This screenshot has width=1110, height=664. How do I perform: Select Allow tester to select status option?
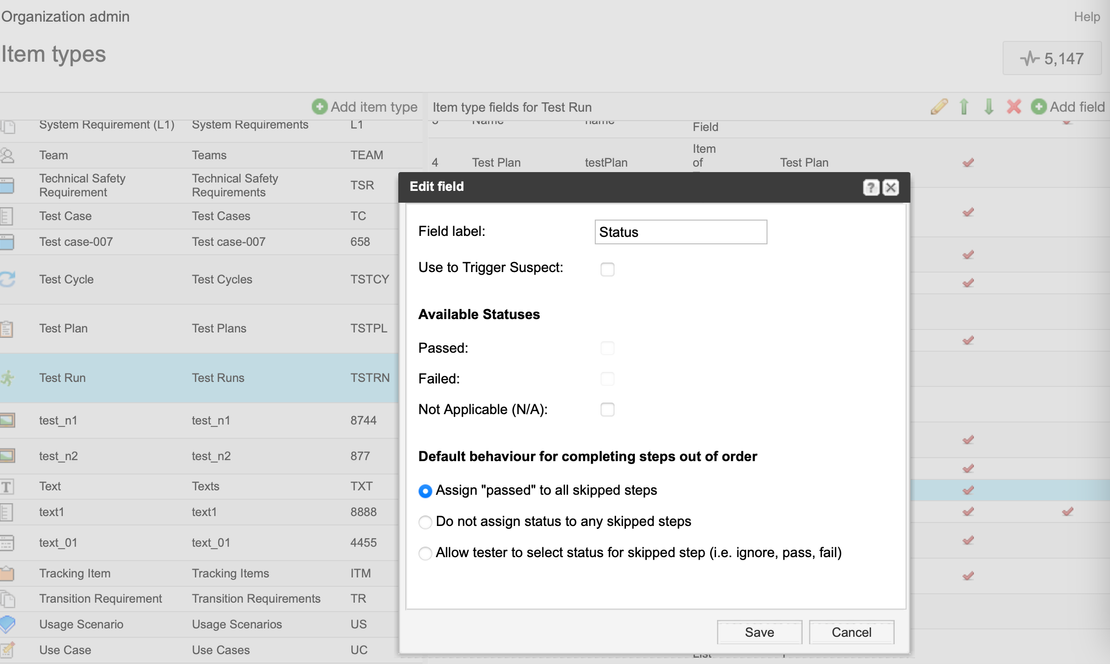[426, 553]
